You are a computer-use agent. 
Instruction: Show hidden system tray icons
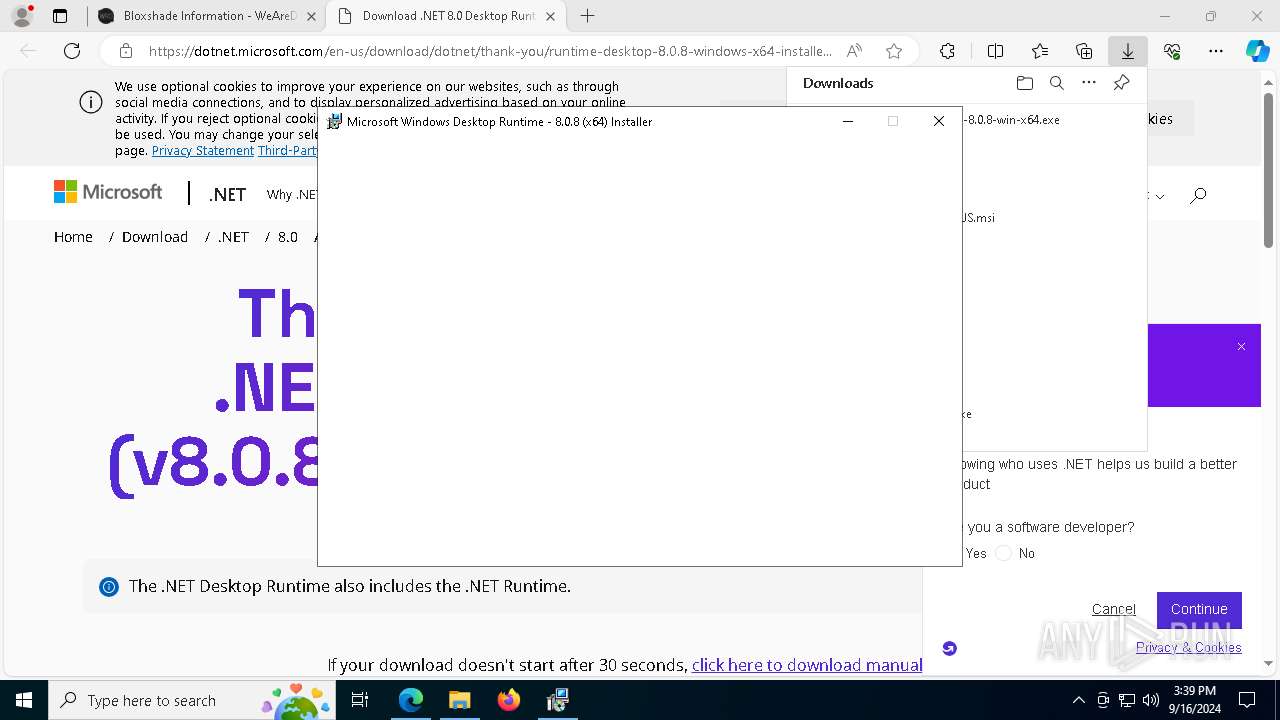tap(1078, 700)
